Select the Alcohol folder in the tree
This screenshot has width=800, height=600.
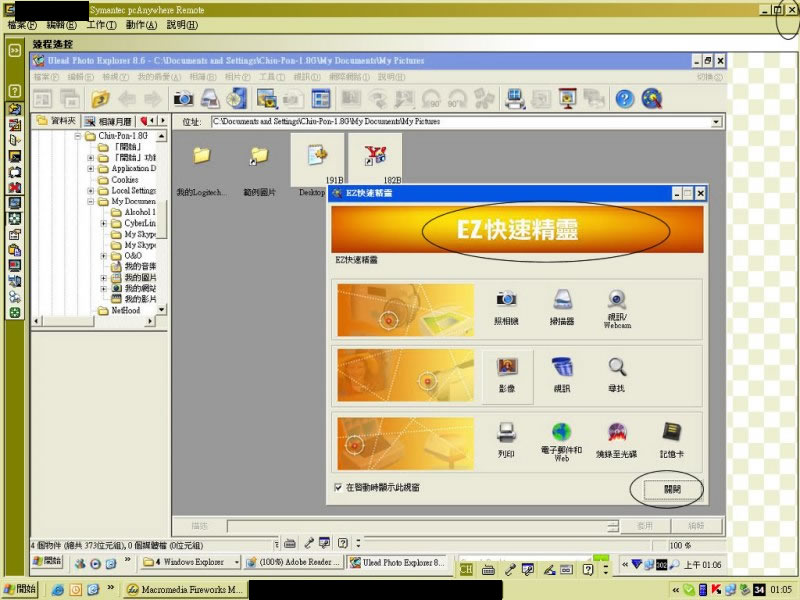(x=134, y=212)
